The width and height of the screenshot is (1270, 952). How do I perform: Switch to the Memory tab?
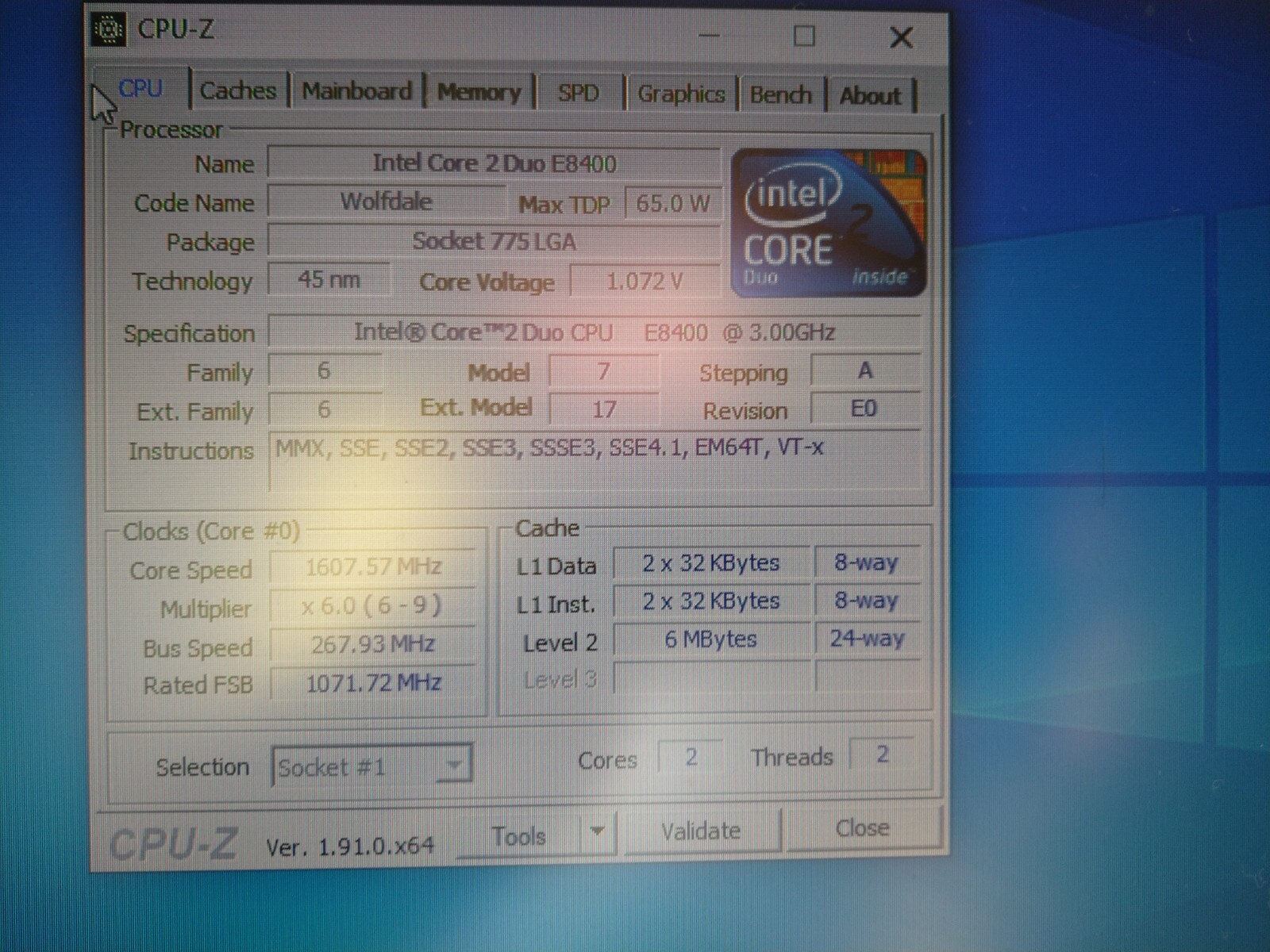coord(479,93)
